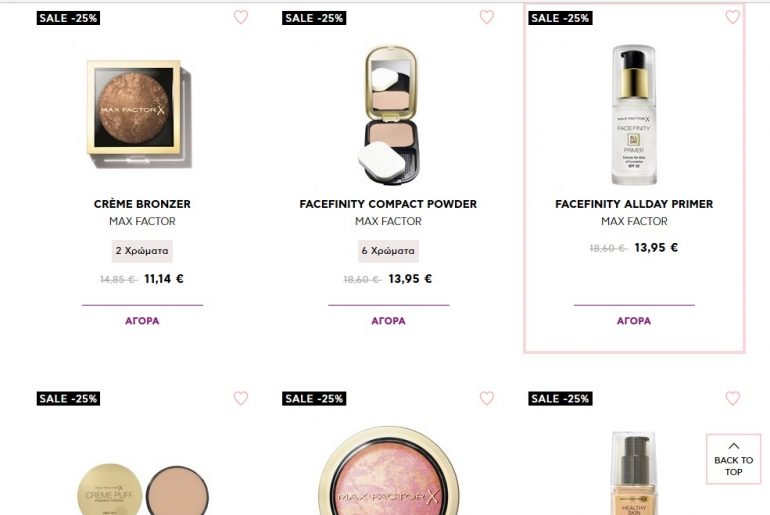Expand the 6 Χρώματα shade selector
Screen dimensions: 770x515
coord(388,251)
